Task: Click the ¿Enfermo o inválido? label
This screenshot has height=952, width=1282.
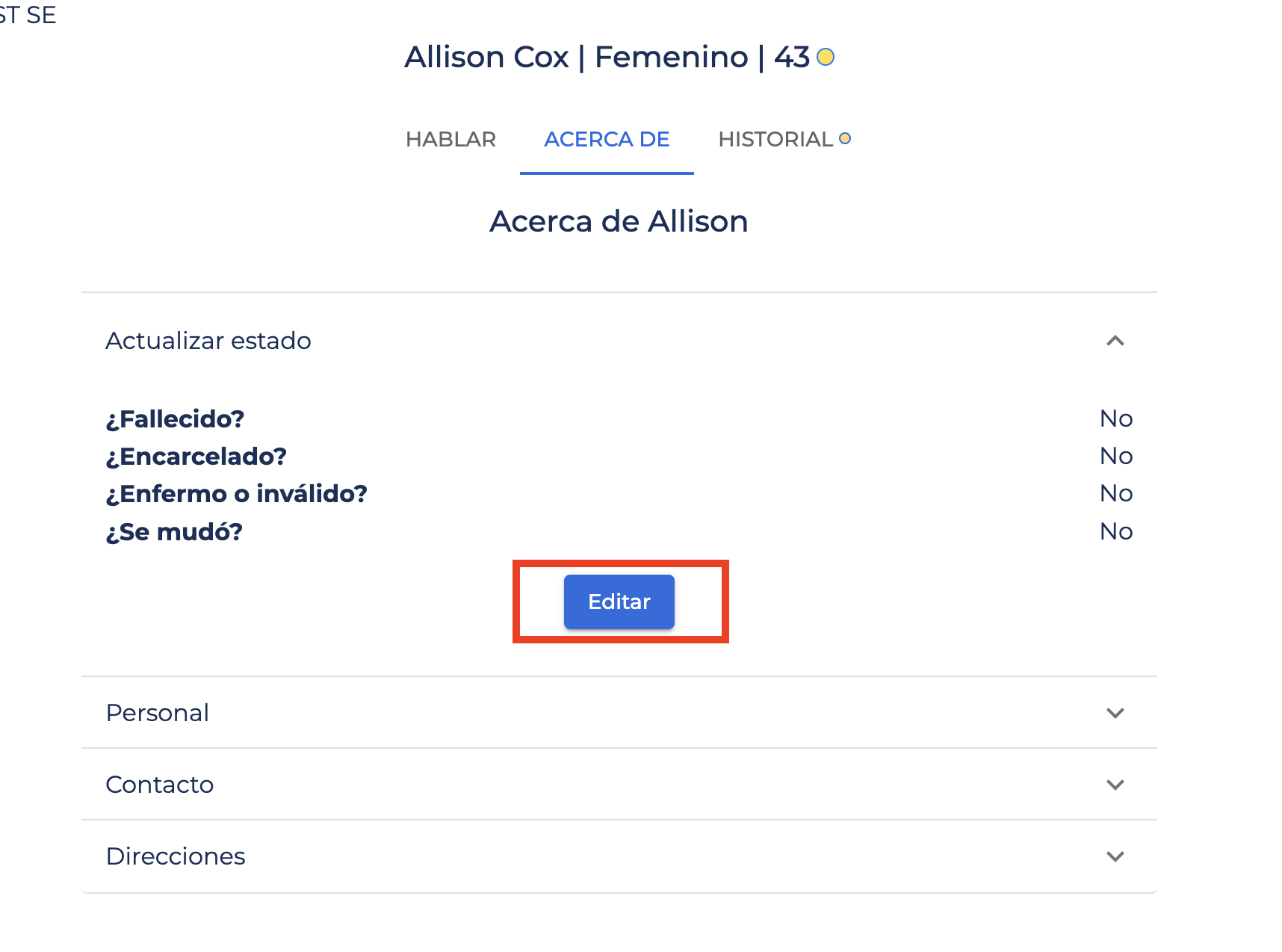Action: coord(237,494)
